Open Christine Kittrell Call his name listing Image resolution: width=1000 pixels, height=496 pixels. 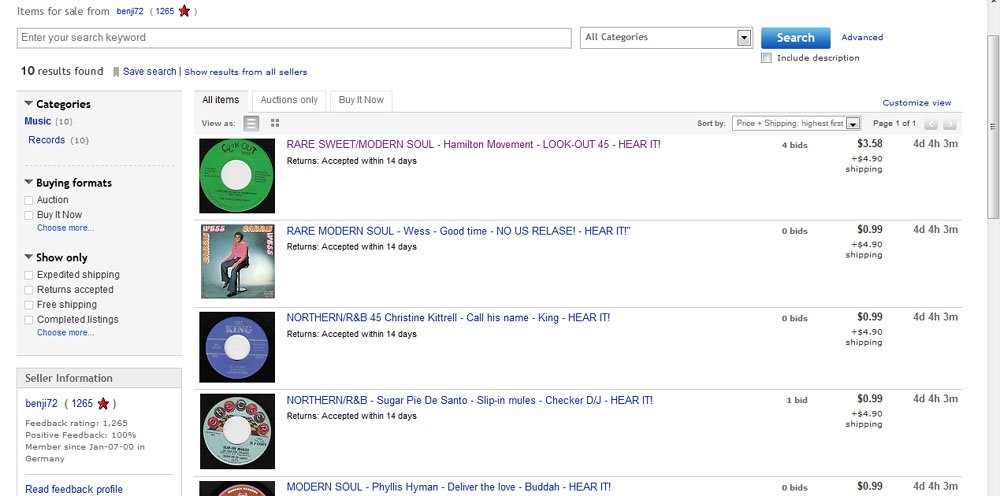[x=448, y=317]
